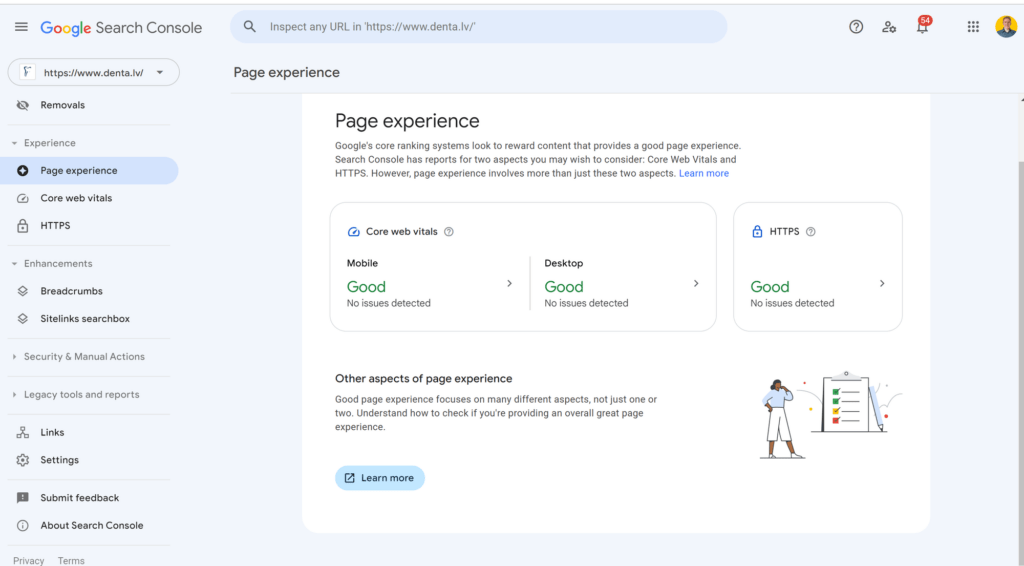Open Mobile Core web vitals report arrow
The image size is (1024, 566).
509,283
